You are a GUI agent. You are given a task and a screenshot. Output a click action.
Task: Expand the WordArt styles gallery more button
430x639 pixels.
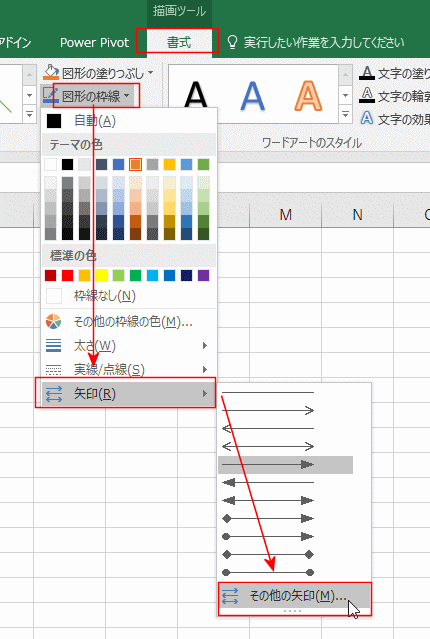point(345,115)
